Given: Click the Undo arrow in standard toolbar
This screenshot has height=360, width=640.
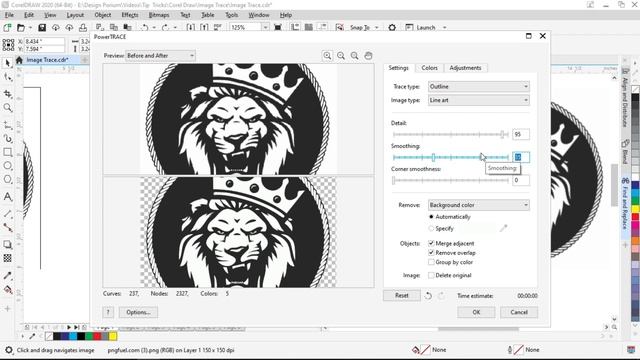Looking at the screenshot, I should [144, 27].
